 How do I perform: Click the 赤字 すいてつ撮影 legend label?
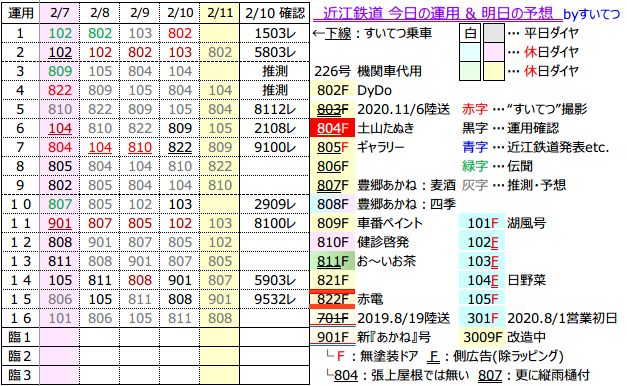tap(525, 109)
